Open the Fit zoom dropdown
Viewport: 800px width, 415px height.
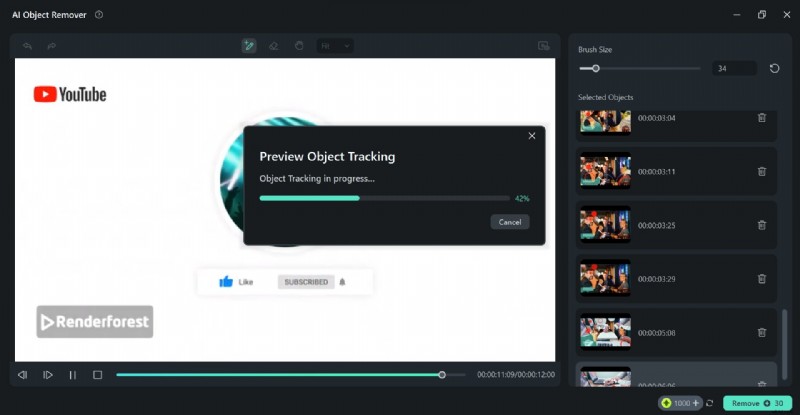click(x=334, y=46)
